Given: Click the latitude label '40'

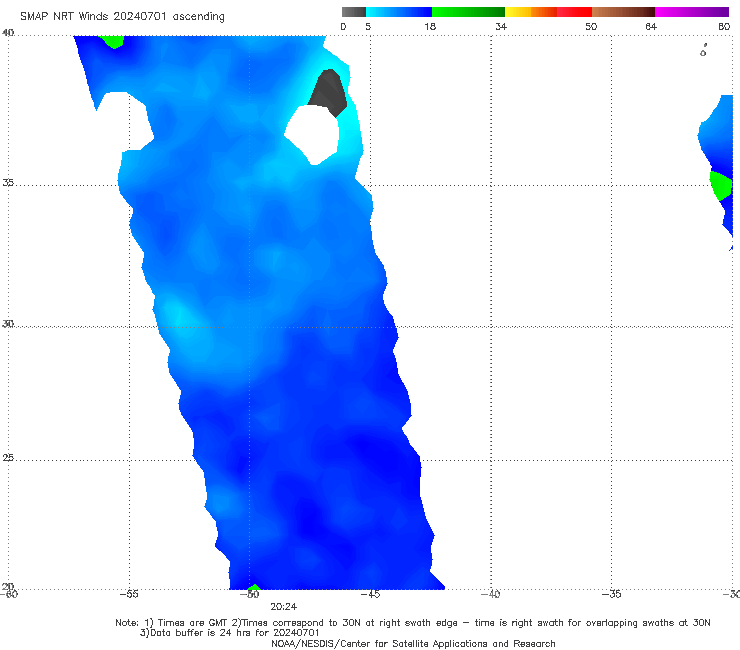Looking at the screenshot, I should pos(8,33).
